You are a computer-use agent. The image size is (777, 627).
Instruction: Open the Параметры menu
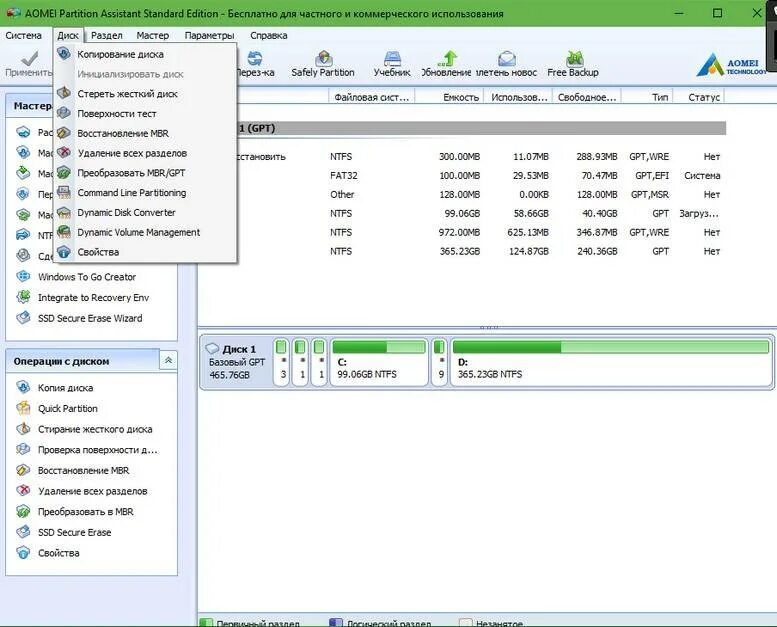(209, 35)
